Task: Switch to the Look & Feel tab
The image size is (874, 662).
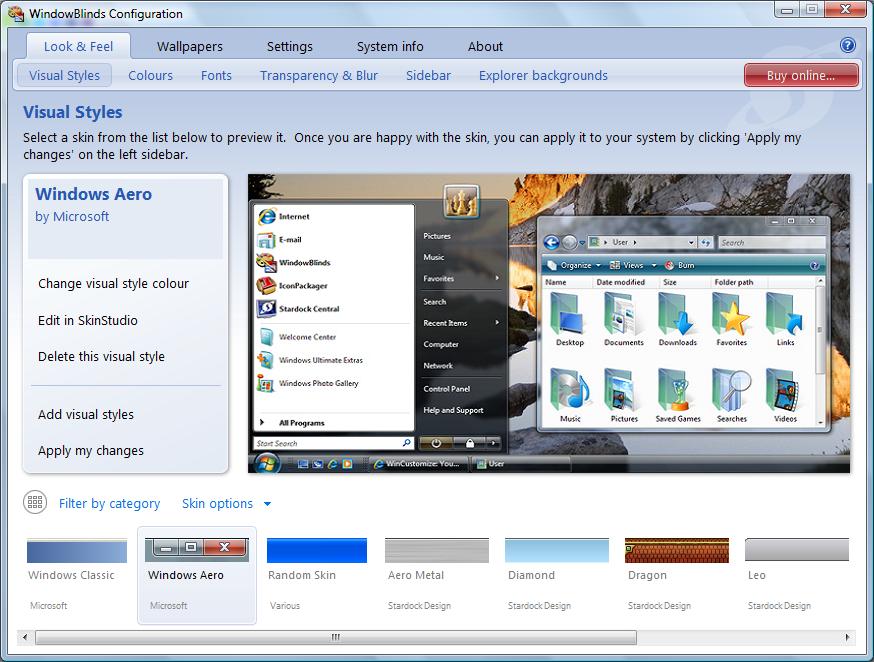Action: pyautogui.click(x=78, y=46)
